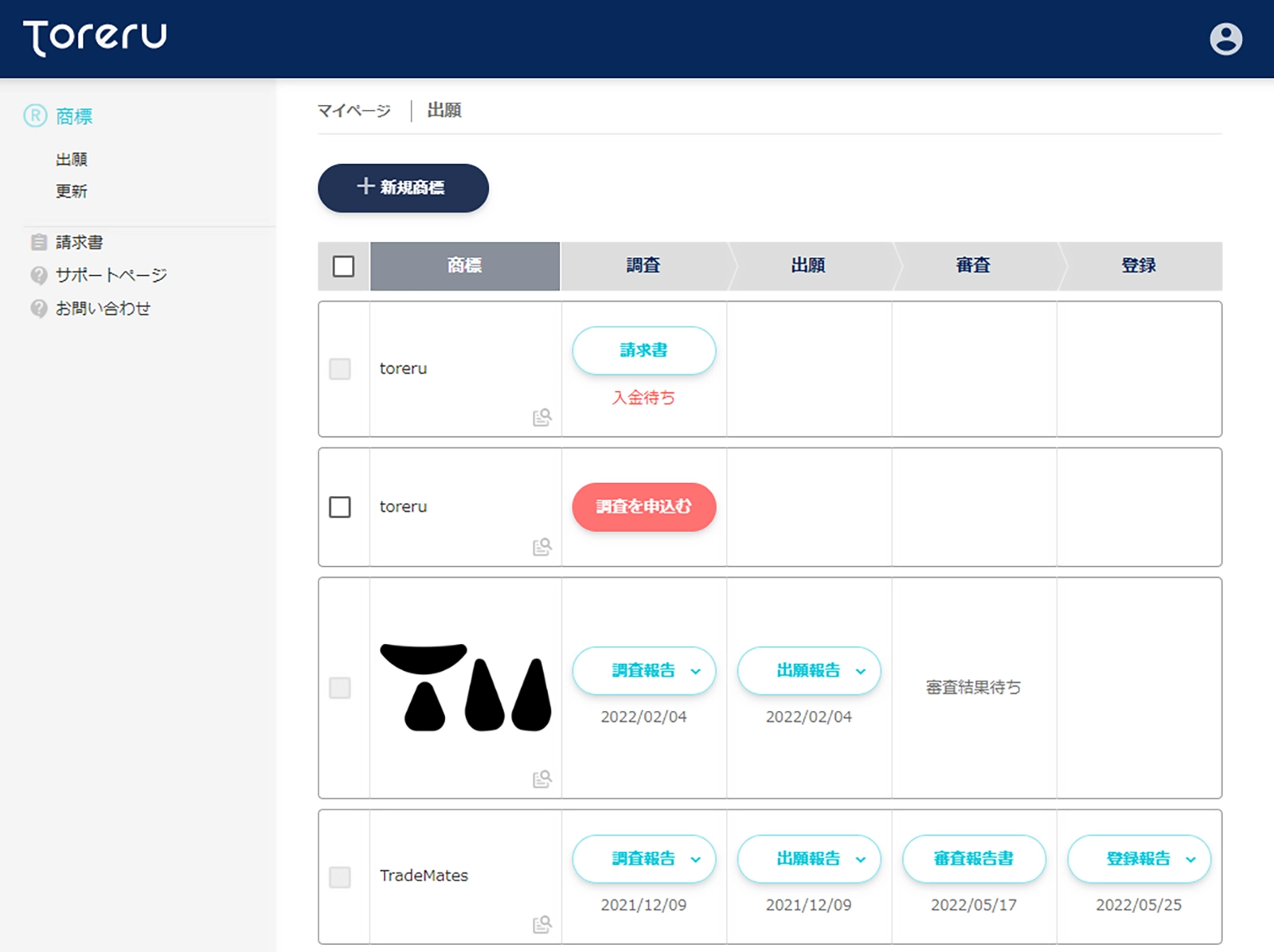The height and width of the screenshot is (952, 1274).
Task: Open detail search icon in TradeMates row
Action: tap(542, 924)
